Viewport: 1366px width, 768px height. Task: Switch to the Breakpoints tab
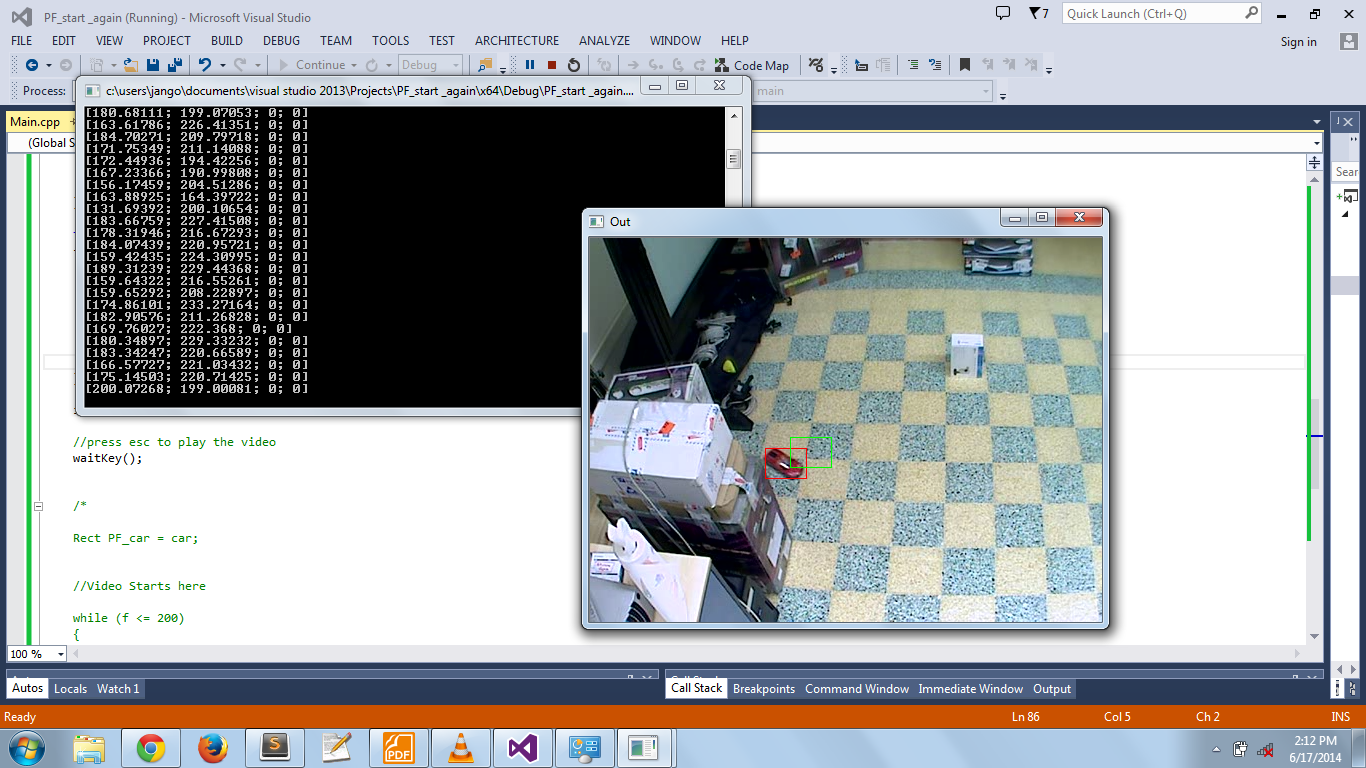[764, 688]
